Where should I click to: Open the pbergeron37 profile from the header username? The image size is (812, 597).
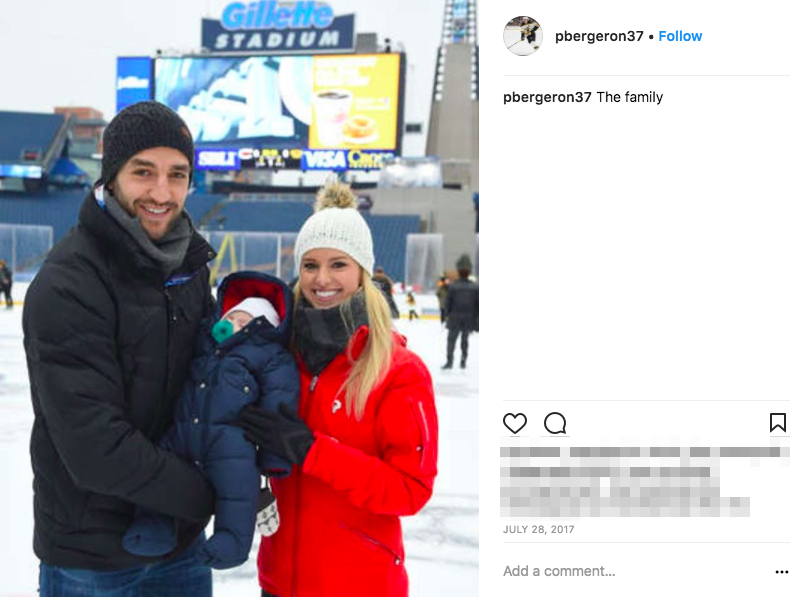pos(599,36)
